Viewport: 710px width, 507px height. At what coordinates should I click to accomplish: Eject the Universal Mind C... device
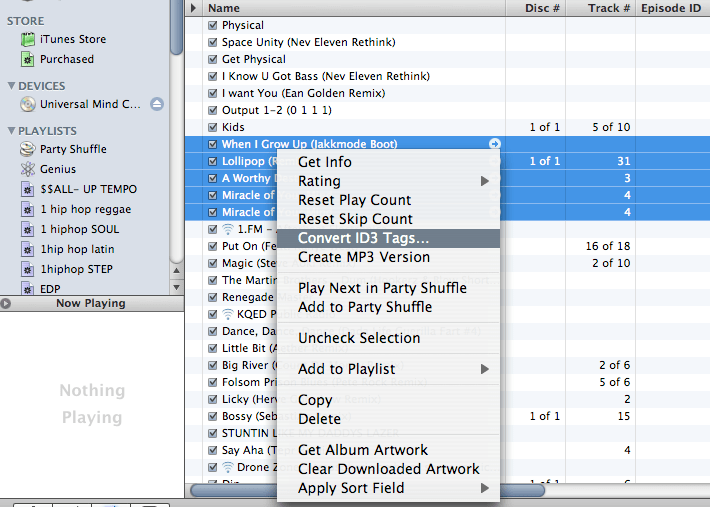[157, 104]
